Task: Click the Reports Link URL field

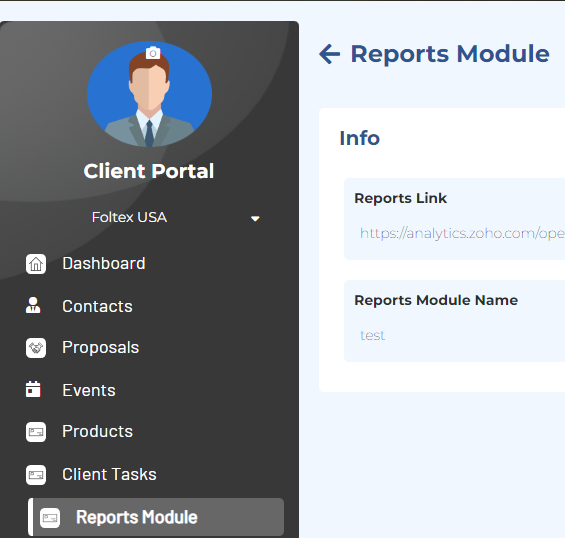Action: tap(462, 234)
